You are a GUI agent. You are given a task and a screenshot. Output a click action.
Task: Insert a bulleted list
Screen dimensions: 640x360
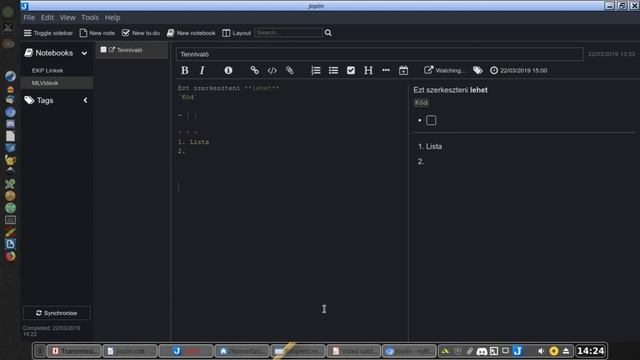pos(333,70)
